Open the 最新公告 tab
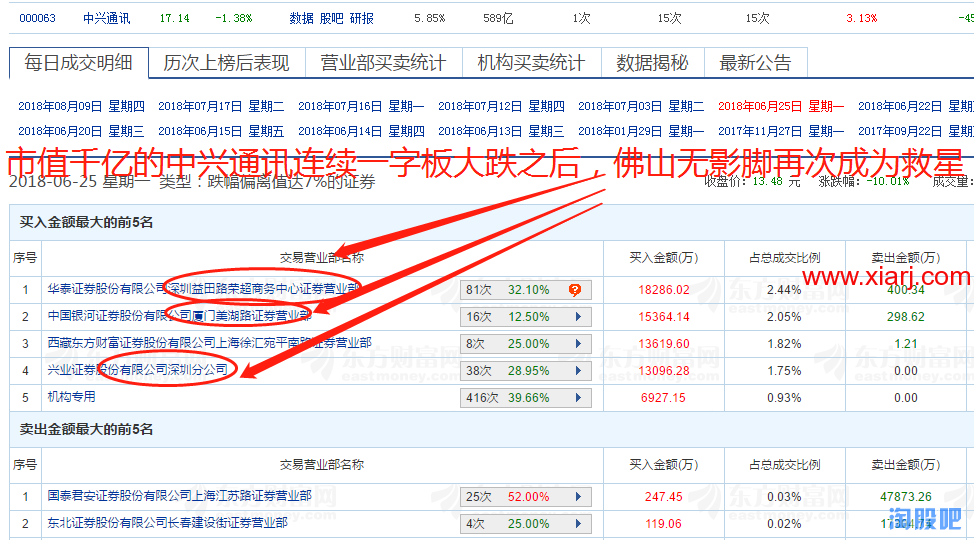974x540 pixels. click(755, 63)
